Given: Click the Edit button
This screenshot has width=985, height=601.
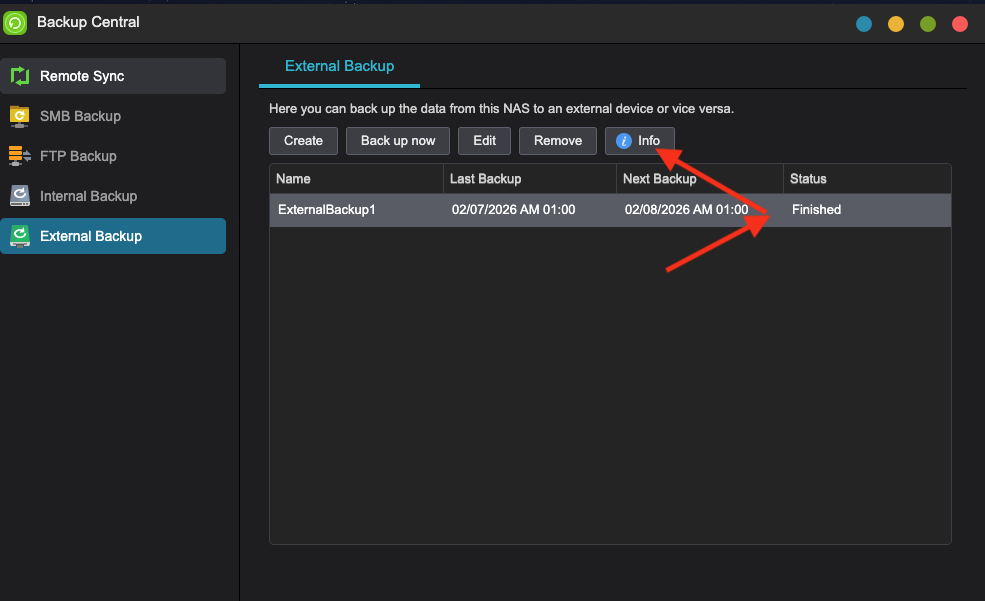Looking at the screenshot, I should point(484,140).
